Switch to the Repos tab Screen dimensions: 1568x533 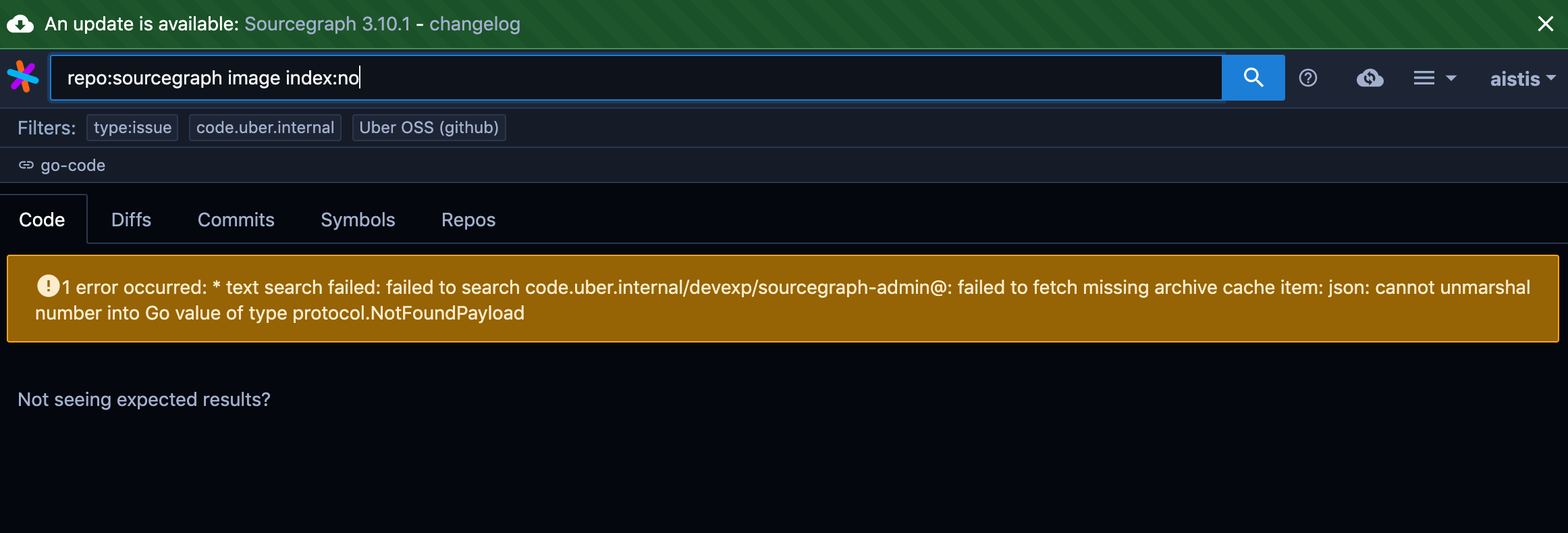coord(468,220)
